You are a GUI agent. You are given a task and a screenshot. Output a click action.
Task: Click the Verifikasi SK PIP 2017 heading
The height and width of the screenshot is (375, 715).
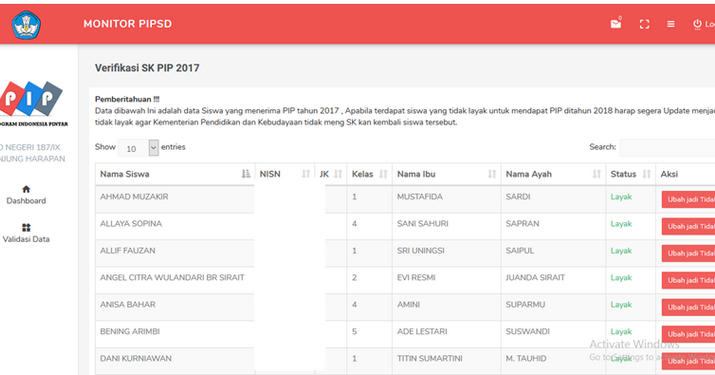coord(147,68)
